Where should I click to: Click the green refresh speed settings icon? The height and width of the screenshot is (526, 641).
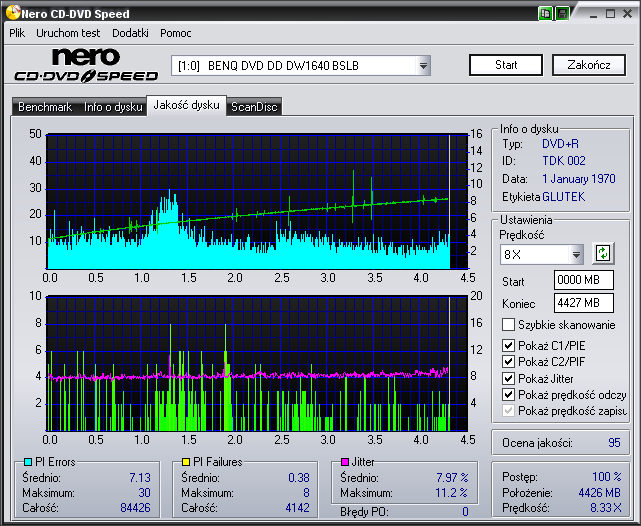pyautogui.click(x=603, y=253)
